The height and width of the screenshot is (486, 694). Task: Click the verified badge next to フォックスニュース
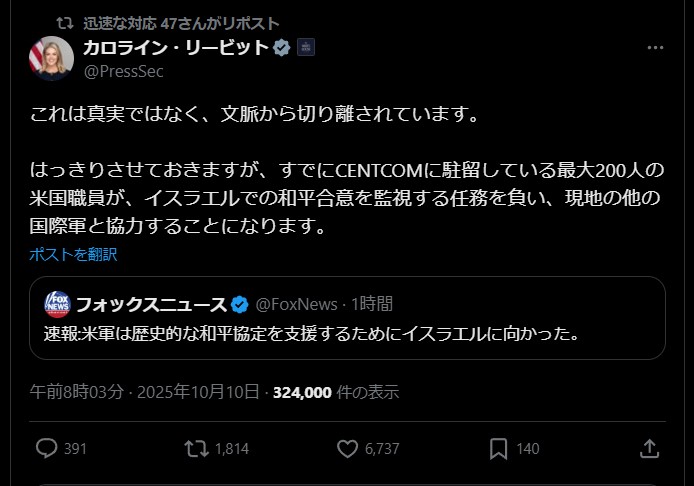coord(240,303)
